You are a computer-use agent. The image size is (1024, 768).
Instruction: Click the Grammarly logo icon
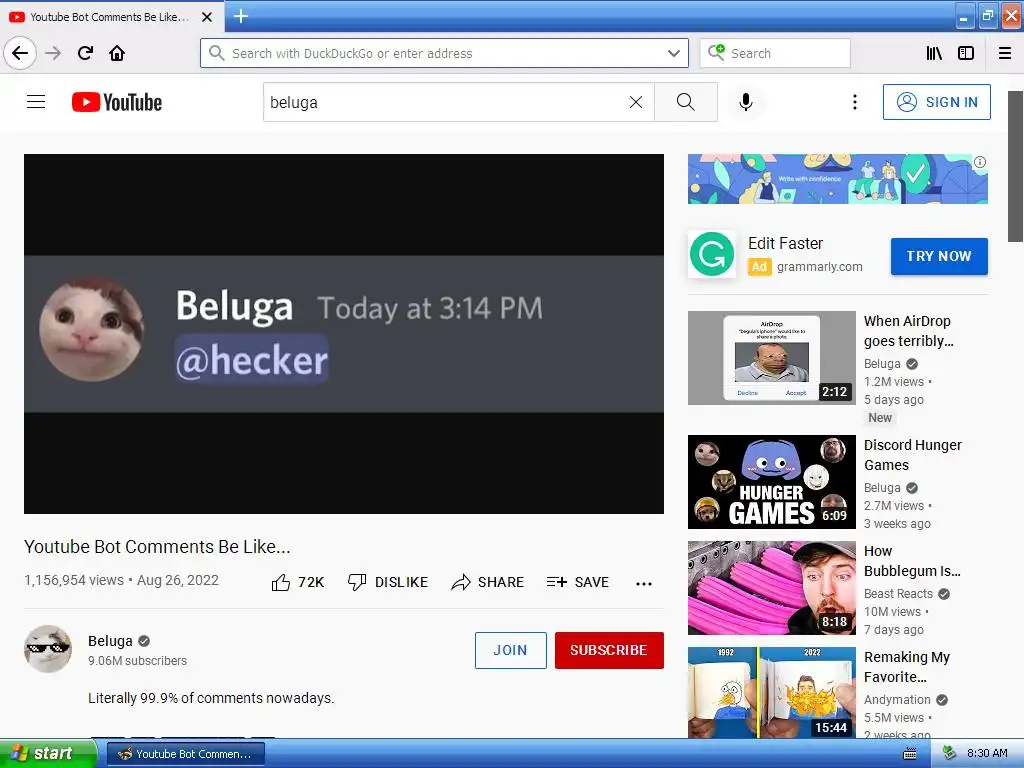pyautogui.click(x=712, y=254)
